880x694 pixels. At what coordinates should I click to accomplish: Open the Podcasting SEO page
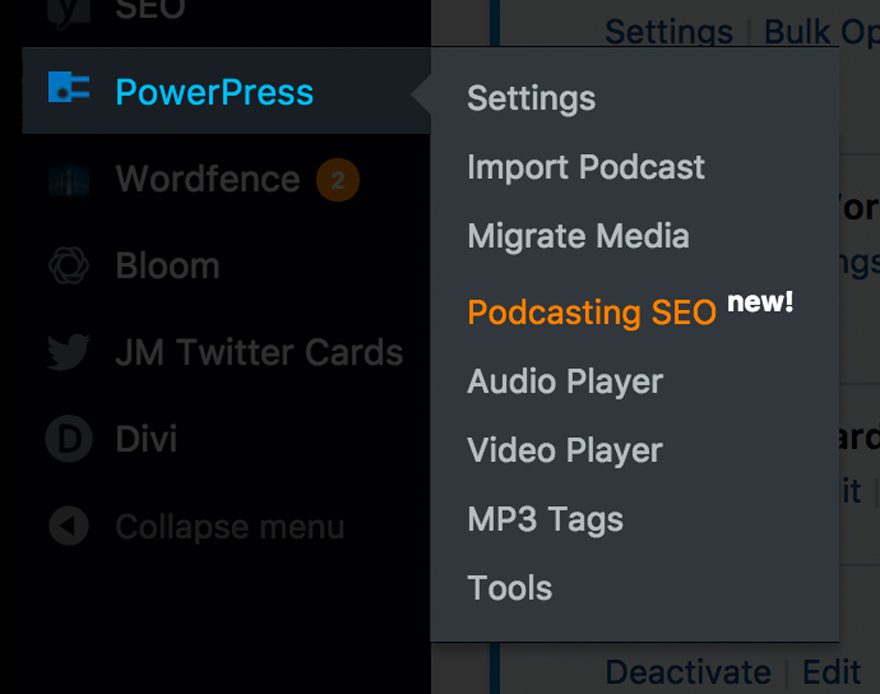[591, 311]
